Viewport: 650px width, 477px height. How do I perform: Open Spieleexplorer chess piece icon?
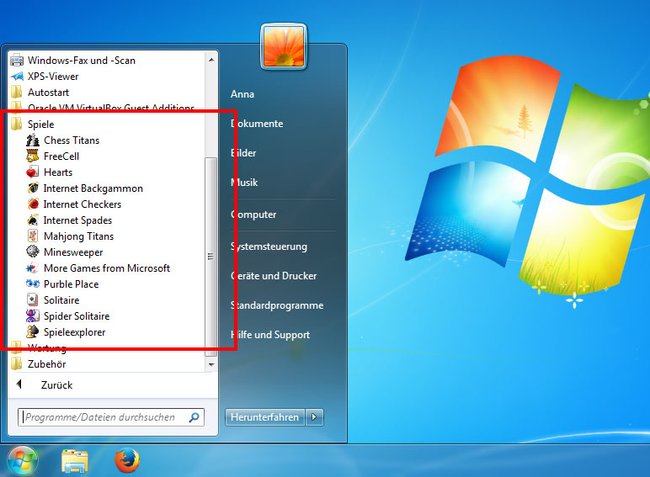tap(33, 332)
